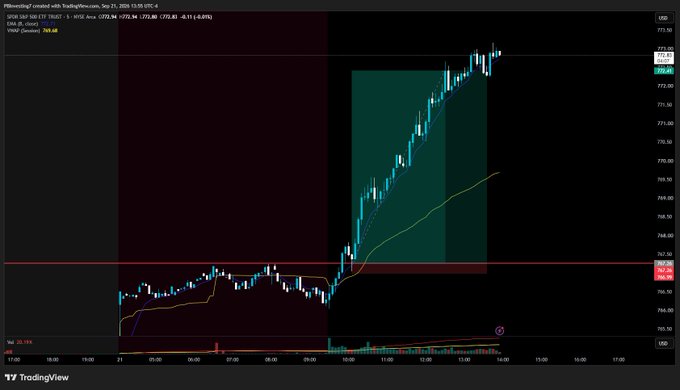Click the lightning event icon above the time axis
Viewport: 680px width, 390px height.
(x=500, y=331)
